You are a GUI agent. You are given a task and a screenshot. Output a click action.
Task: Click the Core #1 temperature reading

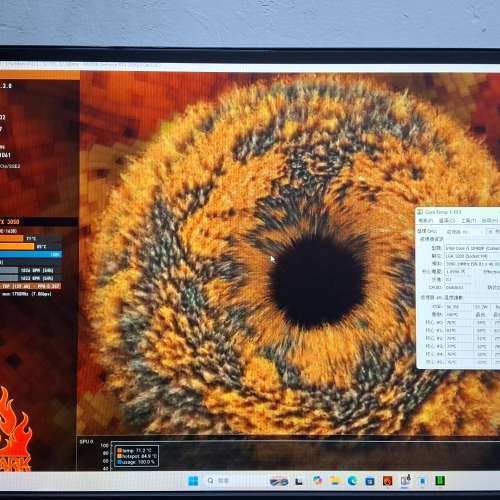(459, 331)
